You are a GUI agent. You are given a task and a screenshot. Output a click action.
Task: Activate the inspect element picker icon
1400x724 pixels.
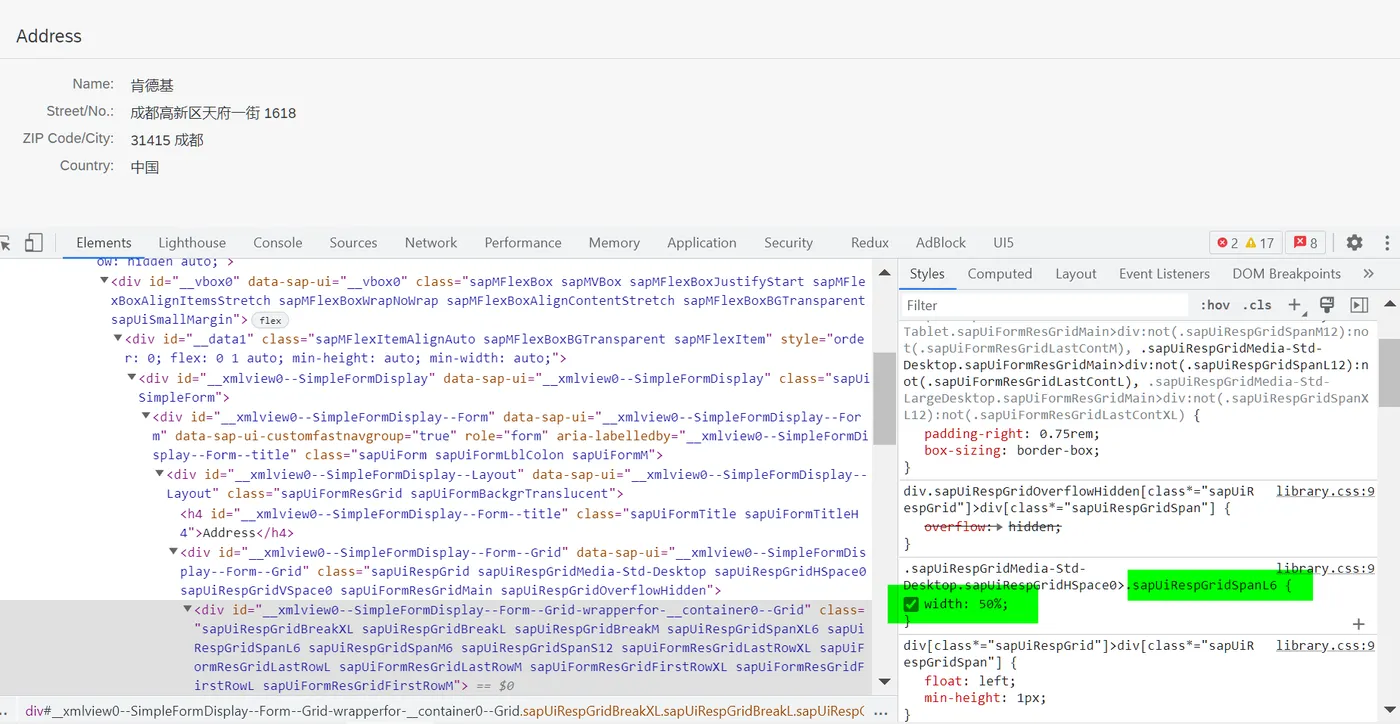point(5,243)
